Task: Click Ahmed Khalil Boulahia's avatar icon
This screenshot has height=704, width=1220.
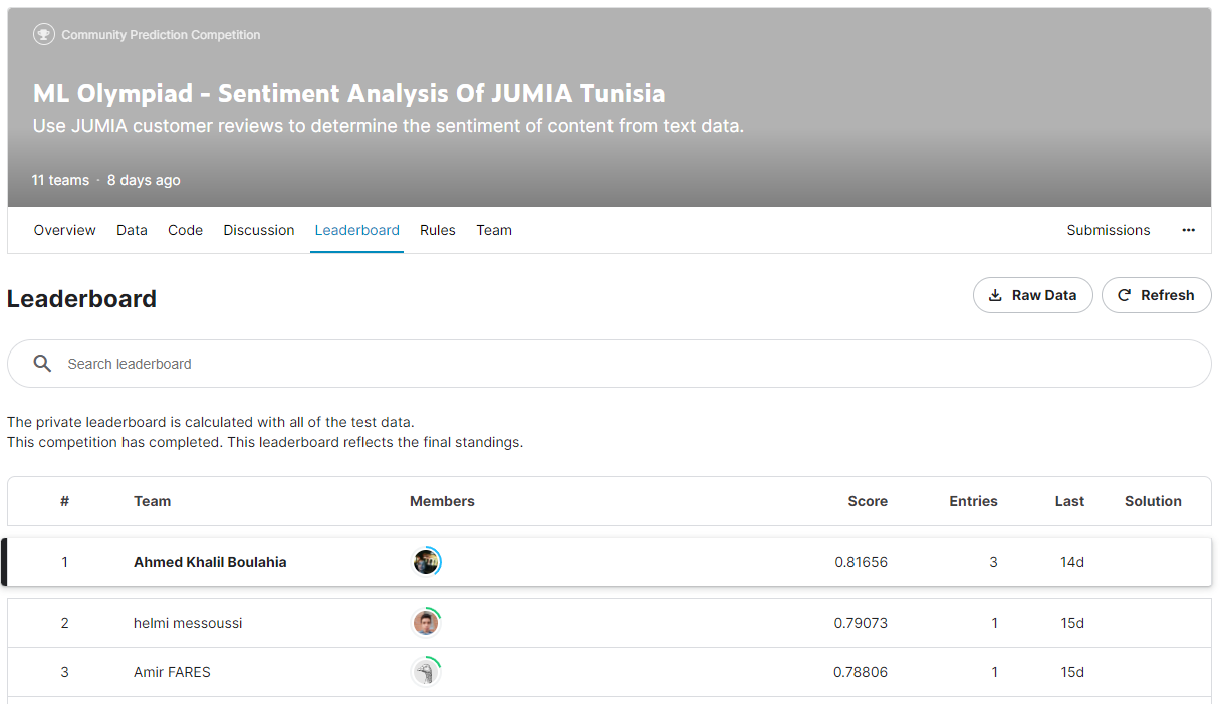Action: click(x=426, y=561)
